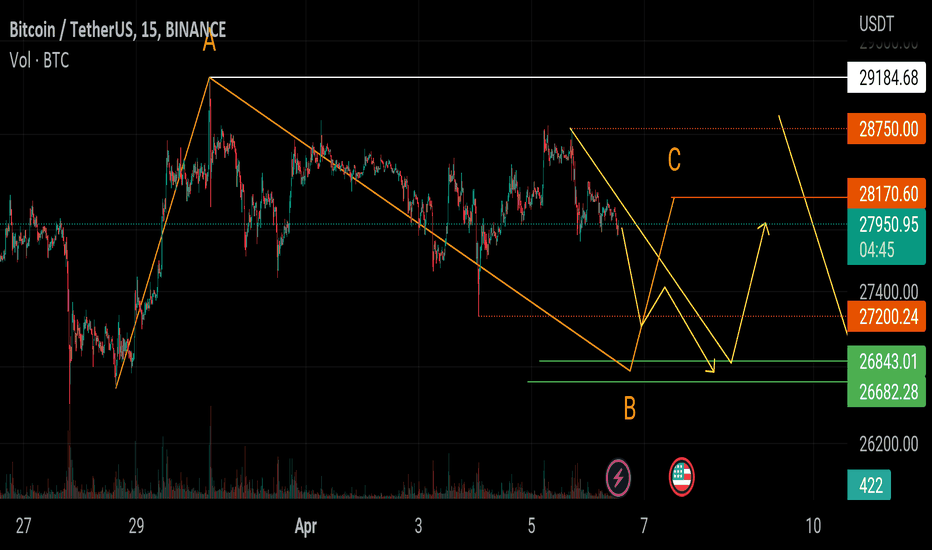
Task: Click the 27400.00 price scale tick
Action: click(889, 291)
